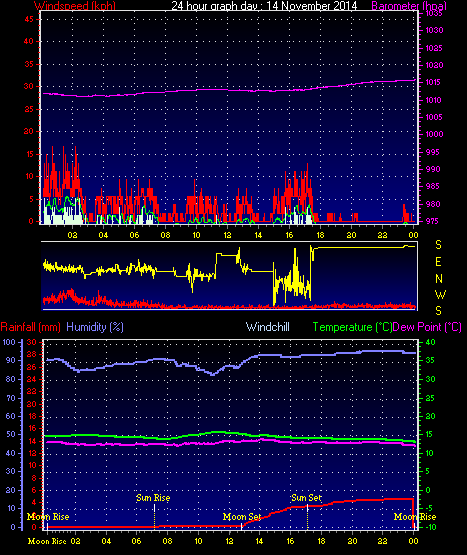
Task: Click the 22 hour tick on the bottom graph
Action: coord(382,541)
